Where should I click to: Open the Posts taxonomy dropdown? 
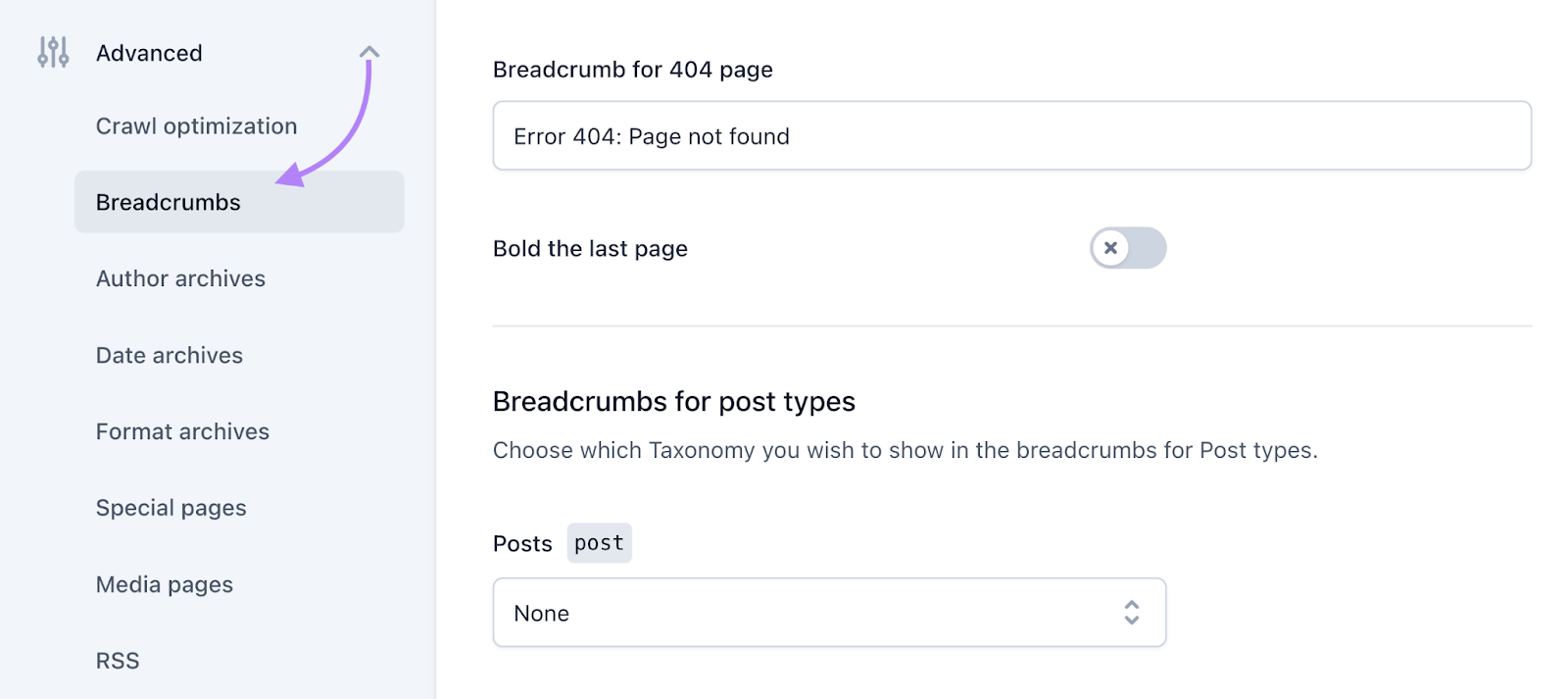click(828, 612)
